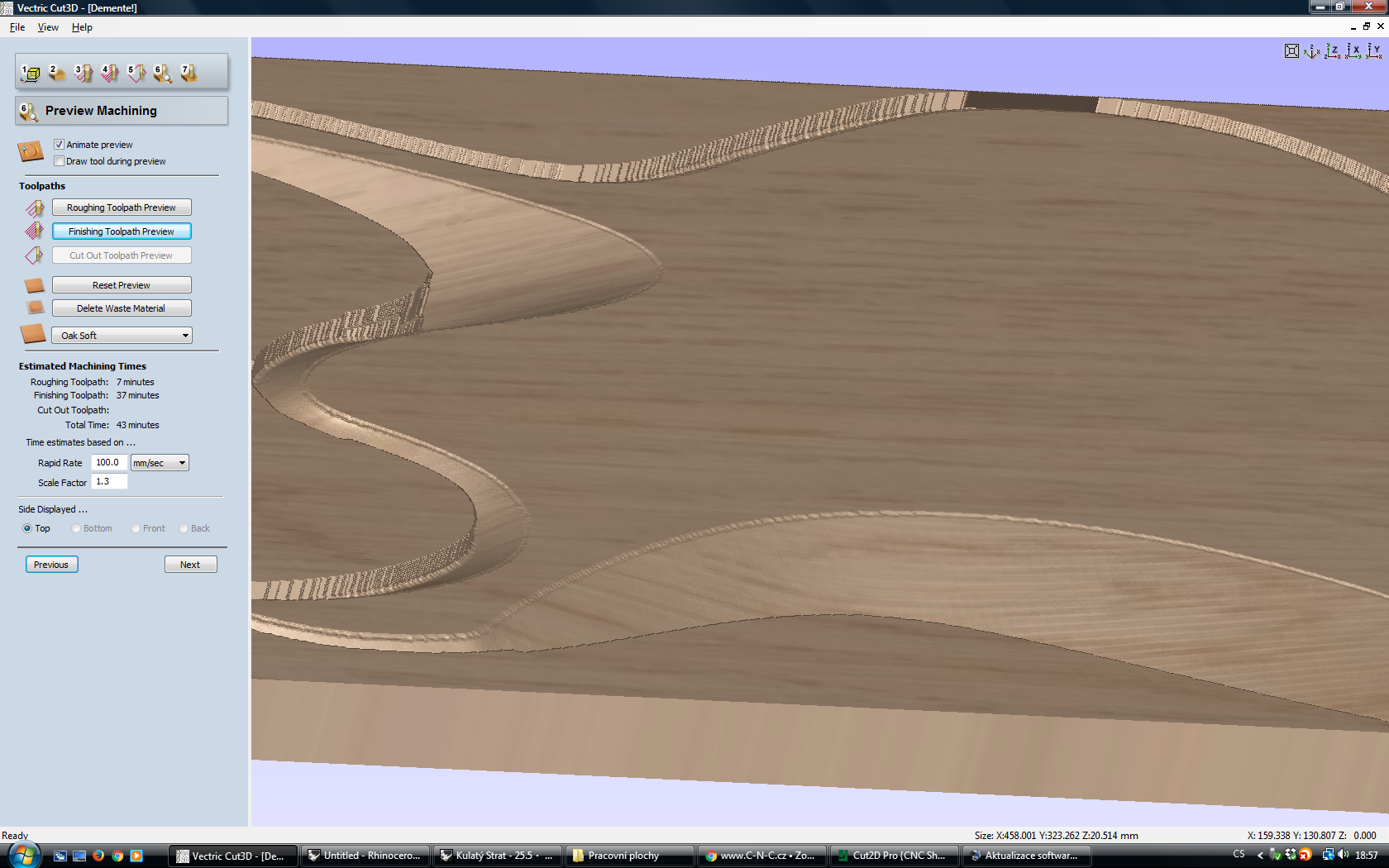The width and height of the screenshot is (1389, 868).
Task: Uncheck the Animate preview checkbox
Action: 59,145
